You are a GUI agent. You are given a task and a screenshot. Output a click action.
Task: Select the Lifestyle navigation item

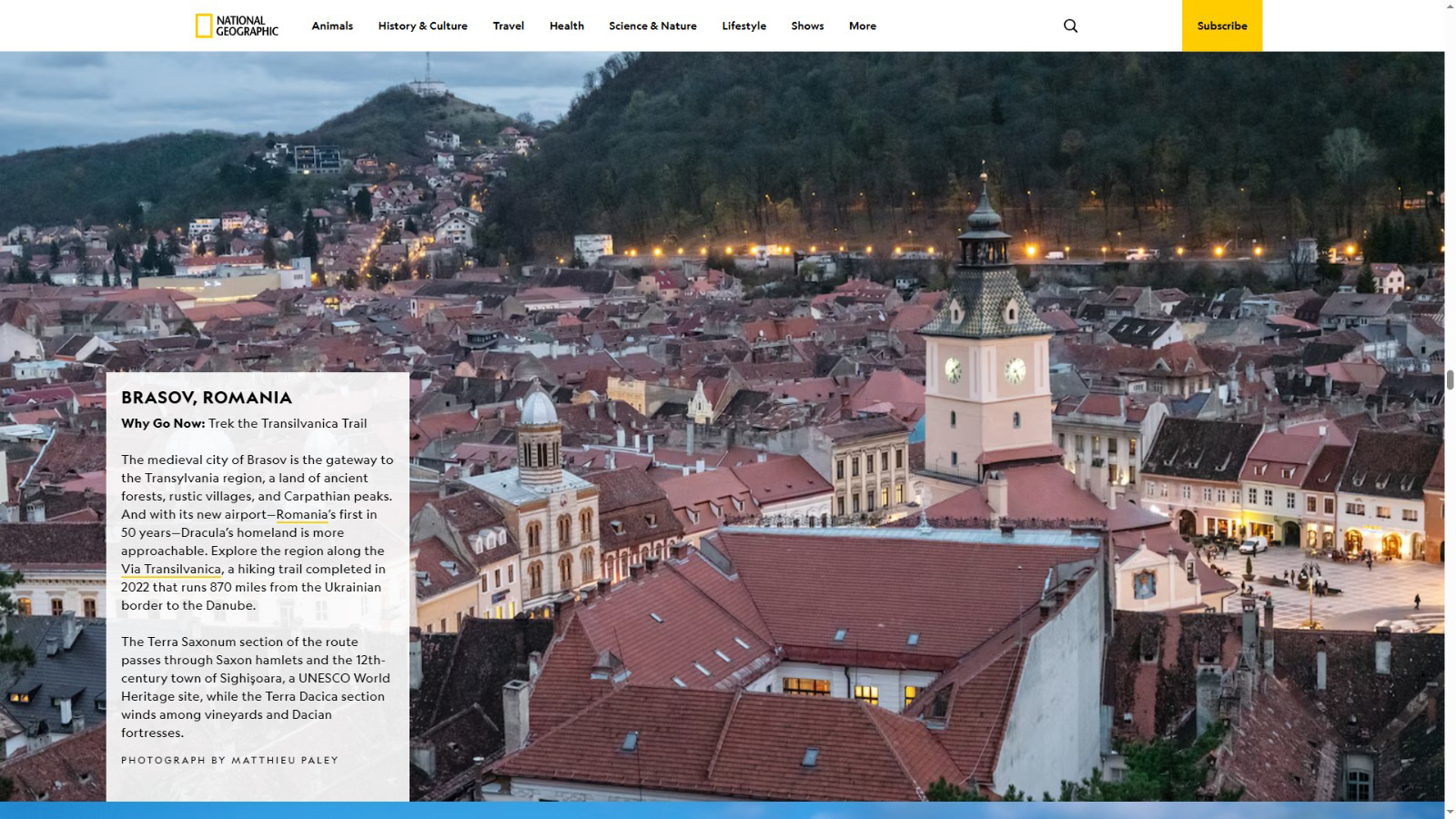743,25
